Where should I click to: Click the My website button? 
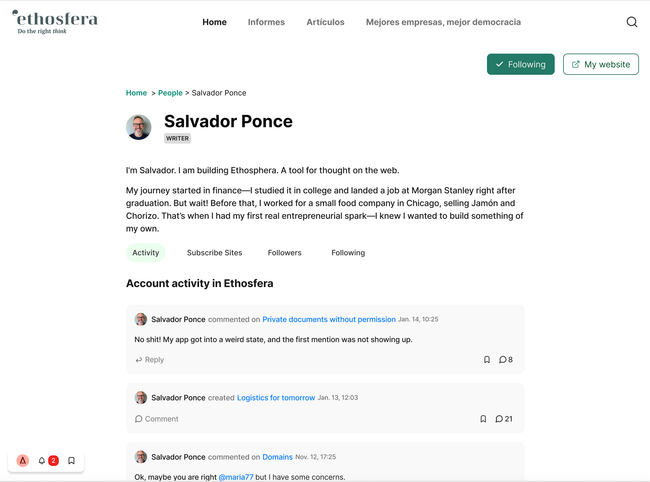pos(600,64)
